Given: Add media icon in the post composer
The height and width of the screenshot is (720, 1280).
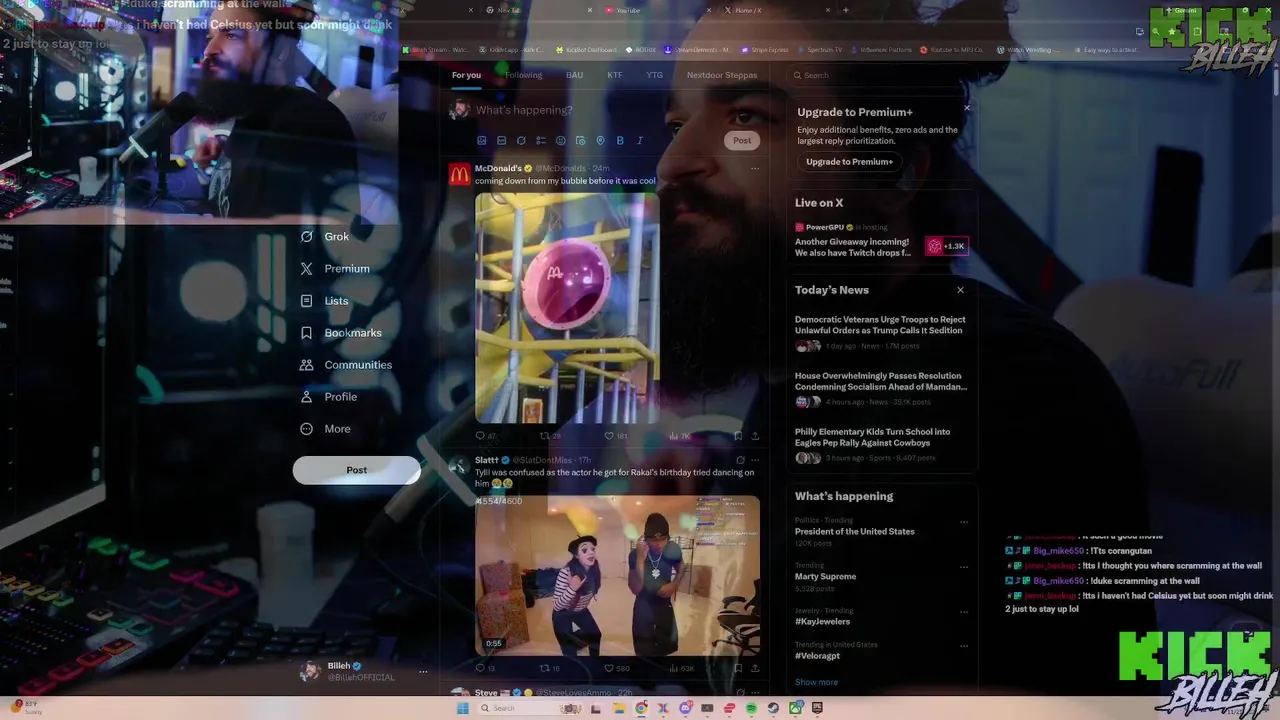Looking at the screenshot, I should (482, 141).
